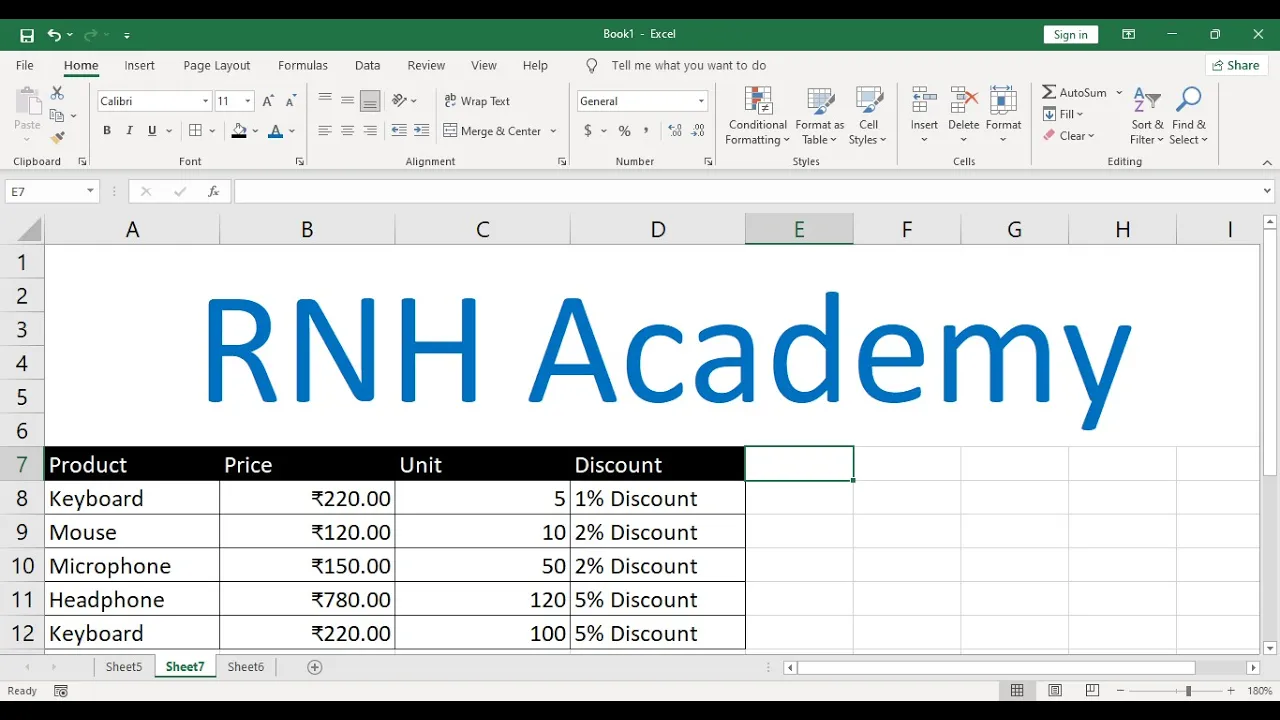
Task: Click the Tell me what you want to do box
Action: pyautogui.click(x=688, y=65)
